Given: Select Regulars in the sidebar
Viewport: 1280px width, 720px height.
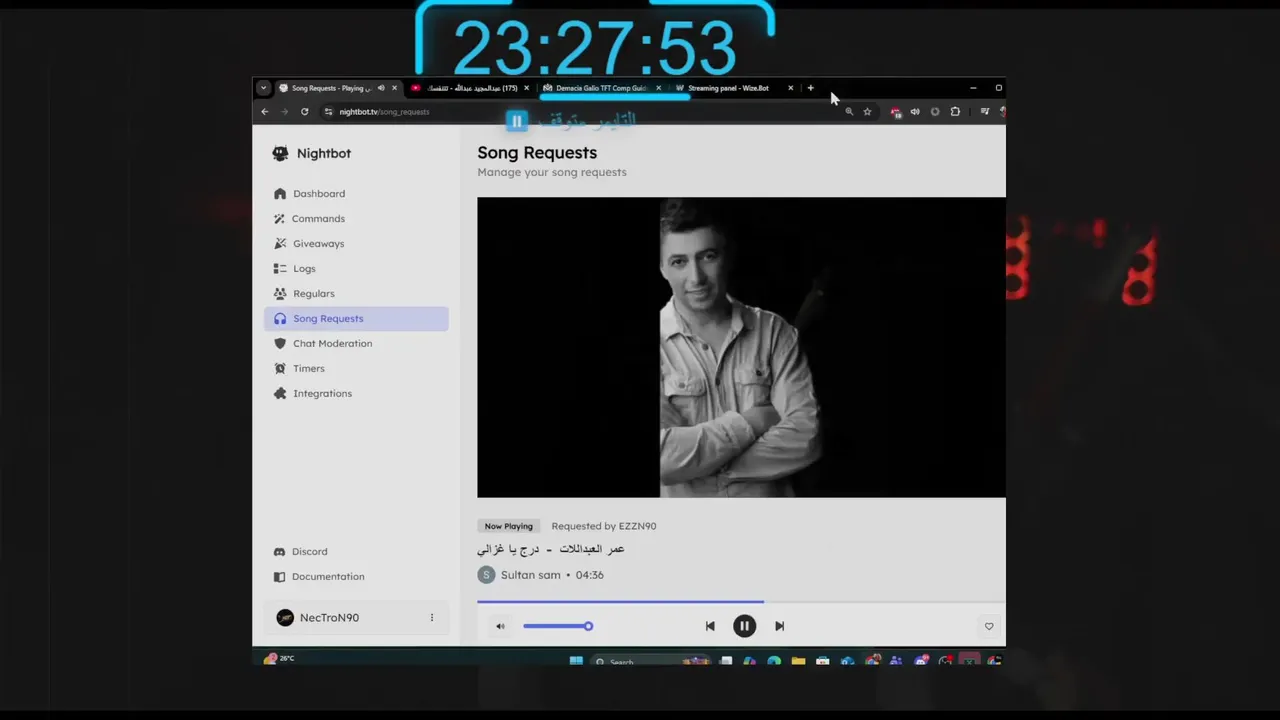Looking at the screenshot, I should (356, 293).
